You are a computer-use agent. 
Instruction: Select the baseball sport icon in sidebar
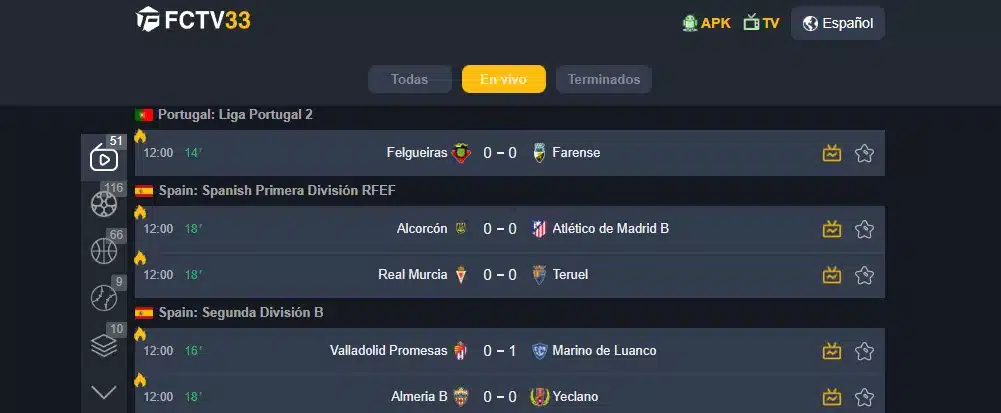point(104,297)
